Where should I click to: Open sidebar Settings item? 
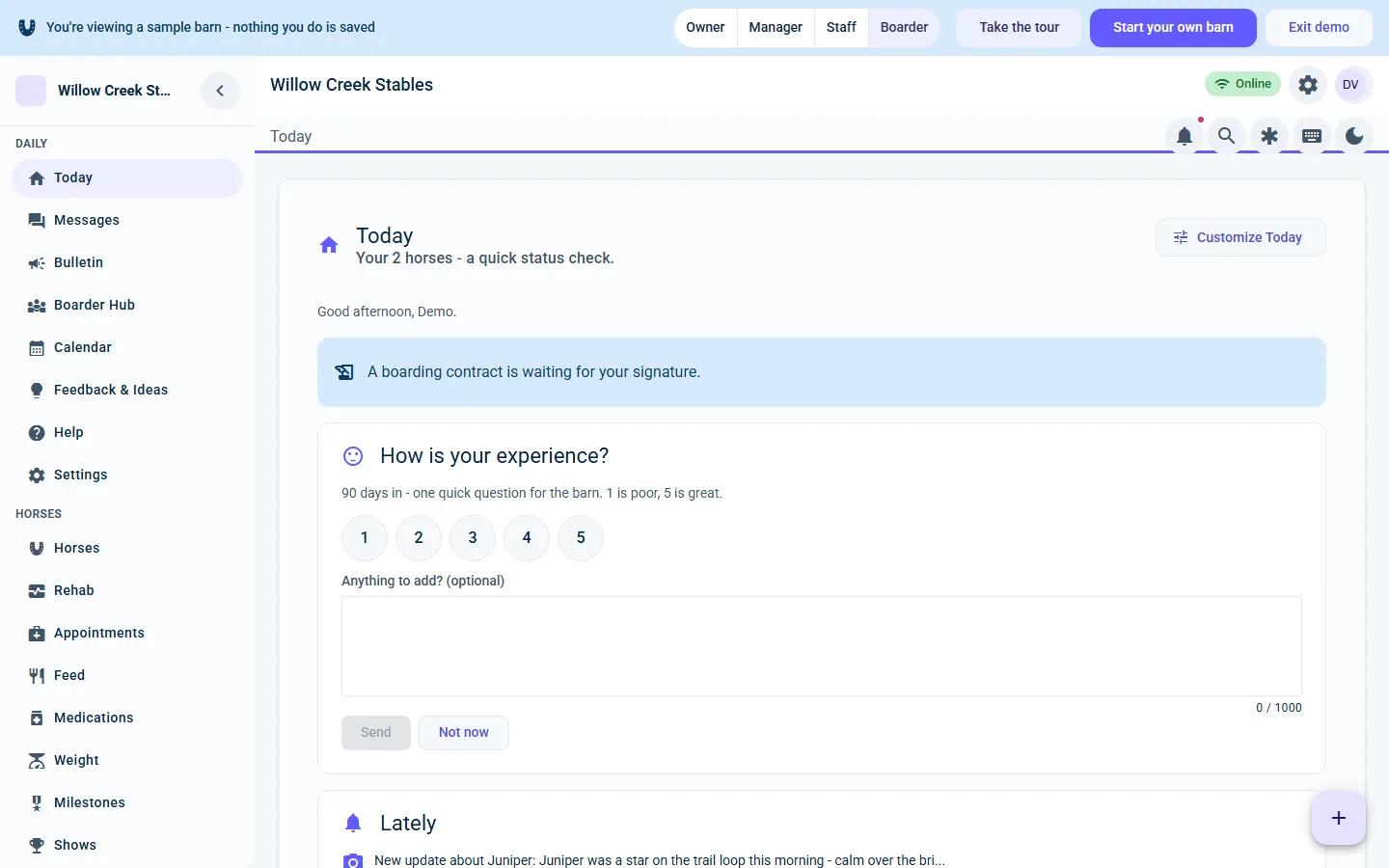point(127,475)
